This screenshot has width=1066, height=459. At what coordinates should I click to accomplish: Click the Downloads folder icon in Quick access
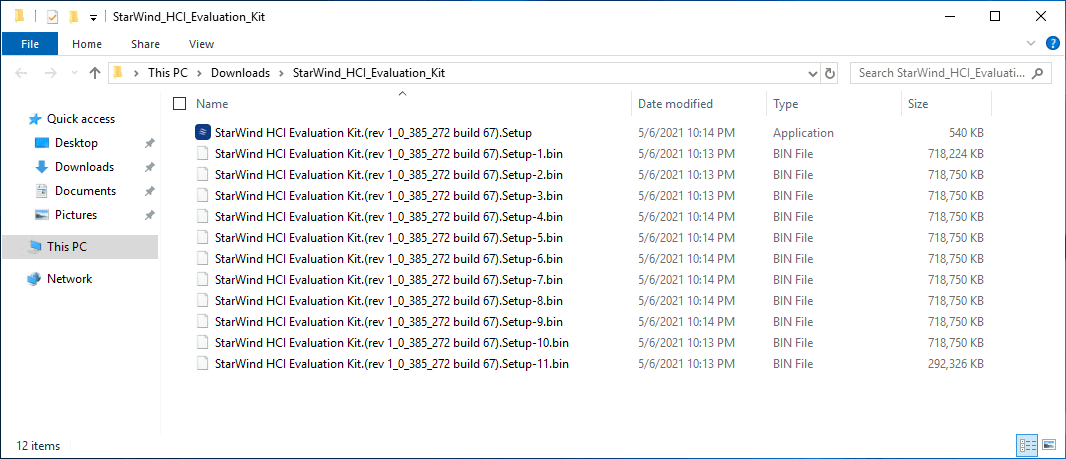pyautogui.click(x=42, y=167)
